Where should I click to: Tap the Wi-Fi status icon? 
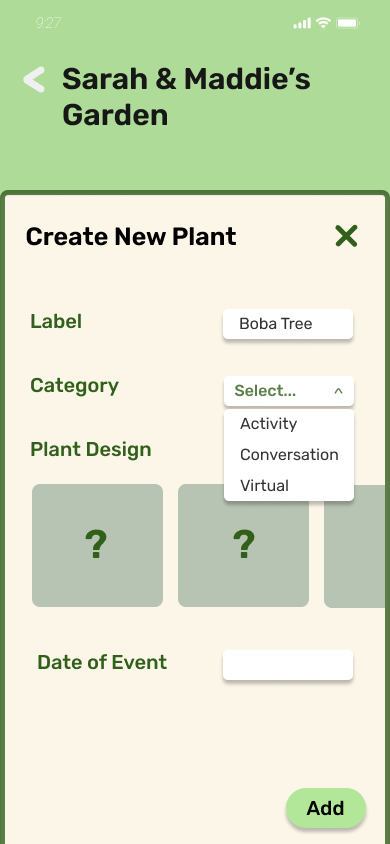(323, 23)
